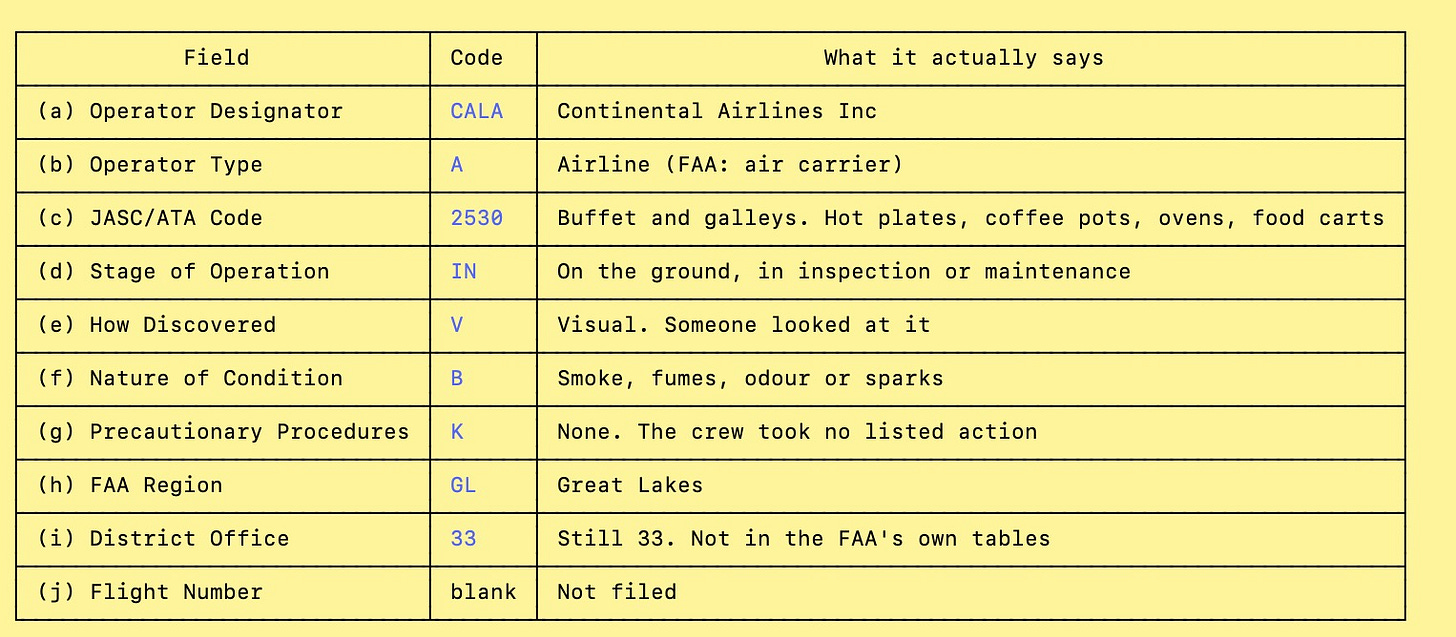The image size is (1456, 637).
Task: Click the blue A operator type code
Action: tap(457, 164)
